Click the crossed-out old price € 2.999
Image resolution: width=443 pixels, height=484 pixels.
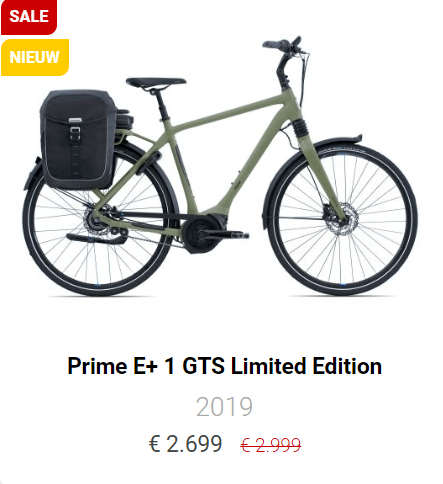click(x=270, y=445)
